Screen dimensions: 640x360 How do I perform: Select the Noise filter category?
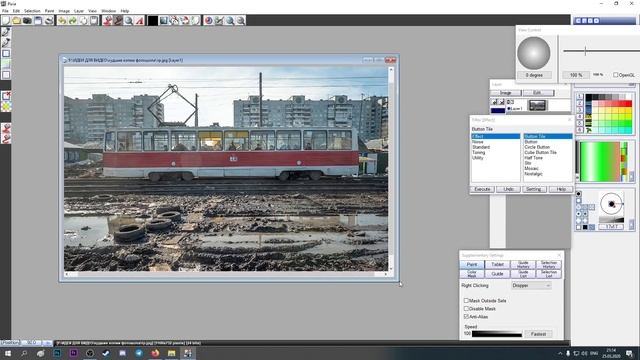pos(477,142)
